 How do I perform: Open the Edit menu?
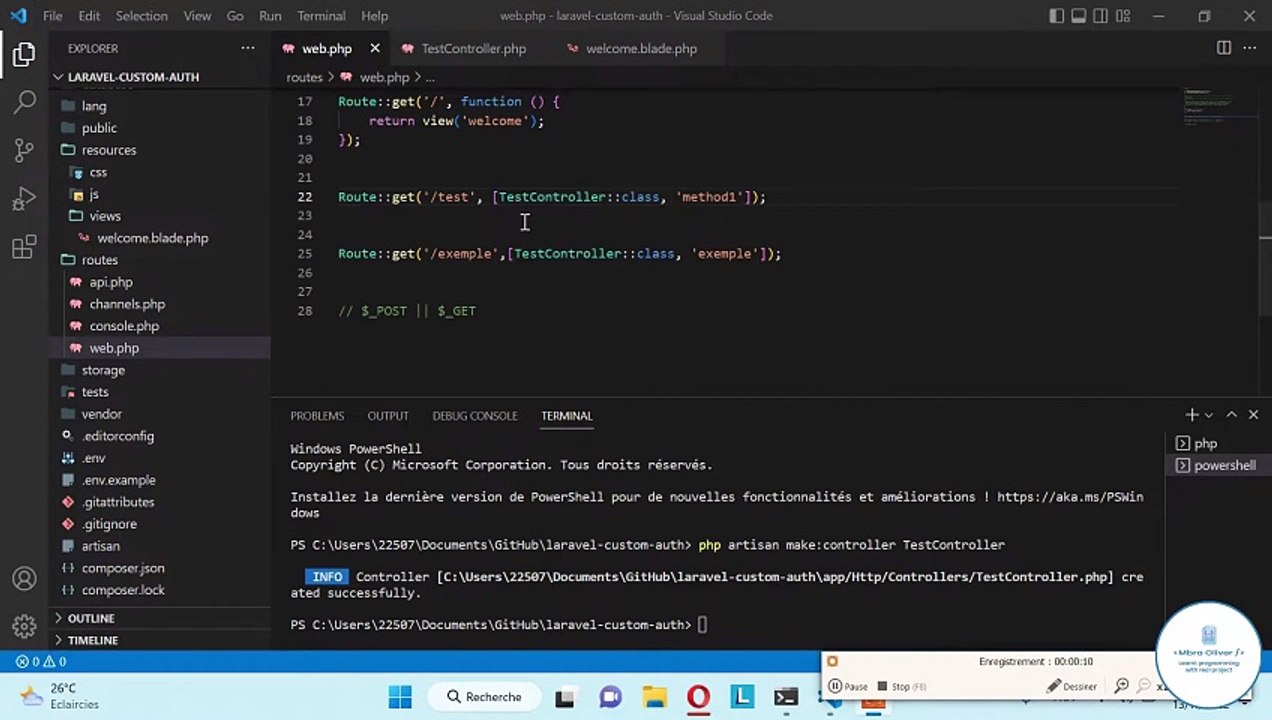click(89, 16)
